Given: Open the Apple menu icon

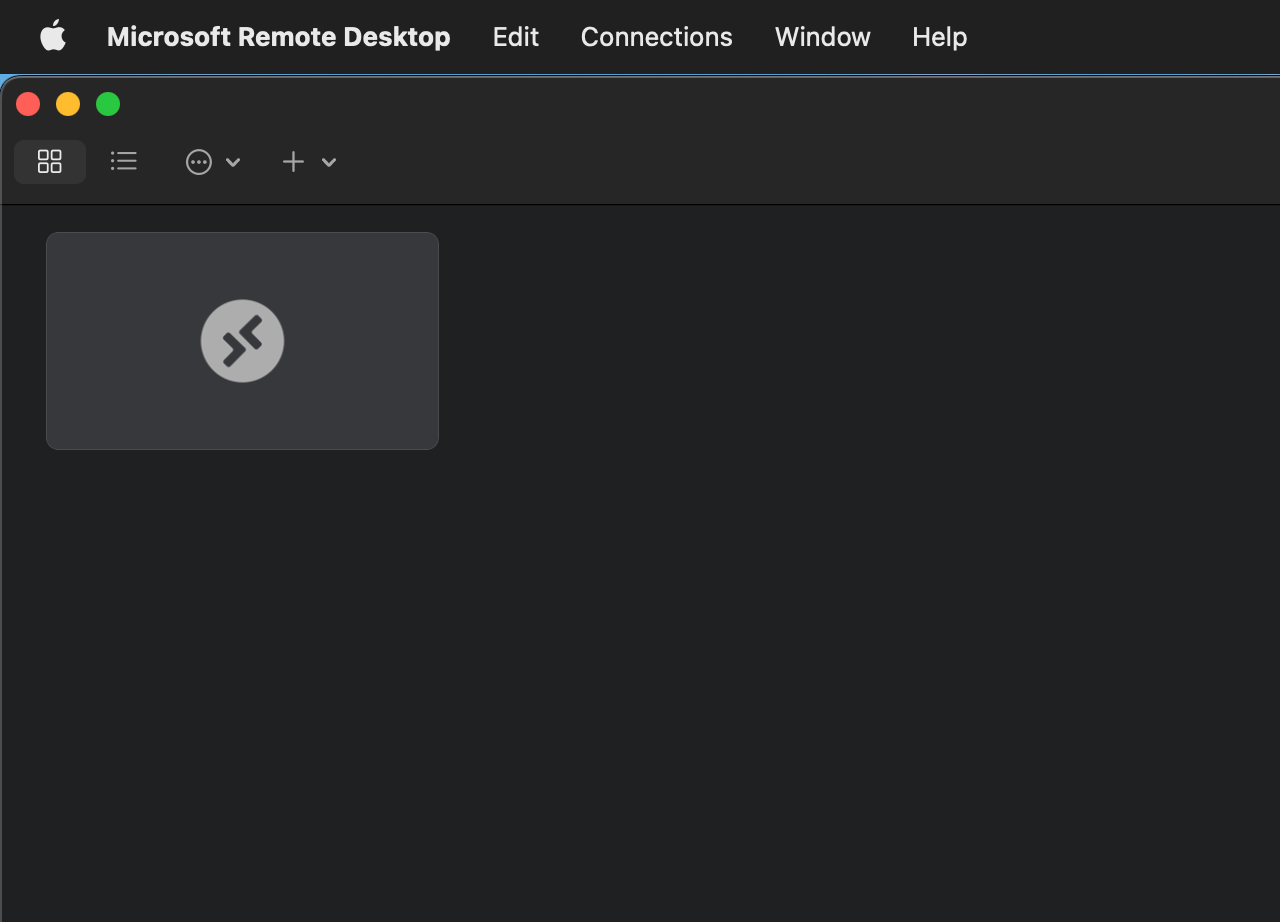Looking at the screenshot, I should pyautogui.click(x=52, y=36).
